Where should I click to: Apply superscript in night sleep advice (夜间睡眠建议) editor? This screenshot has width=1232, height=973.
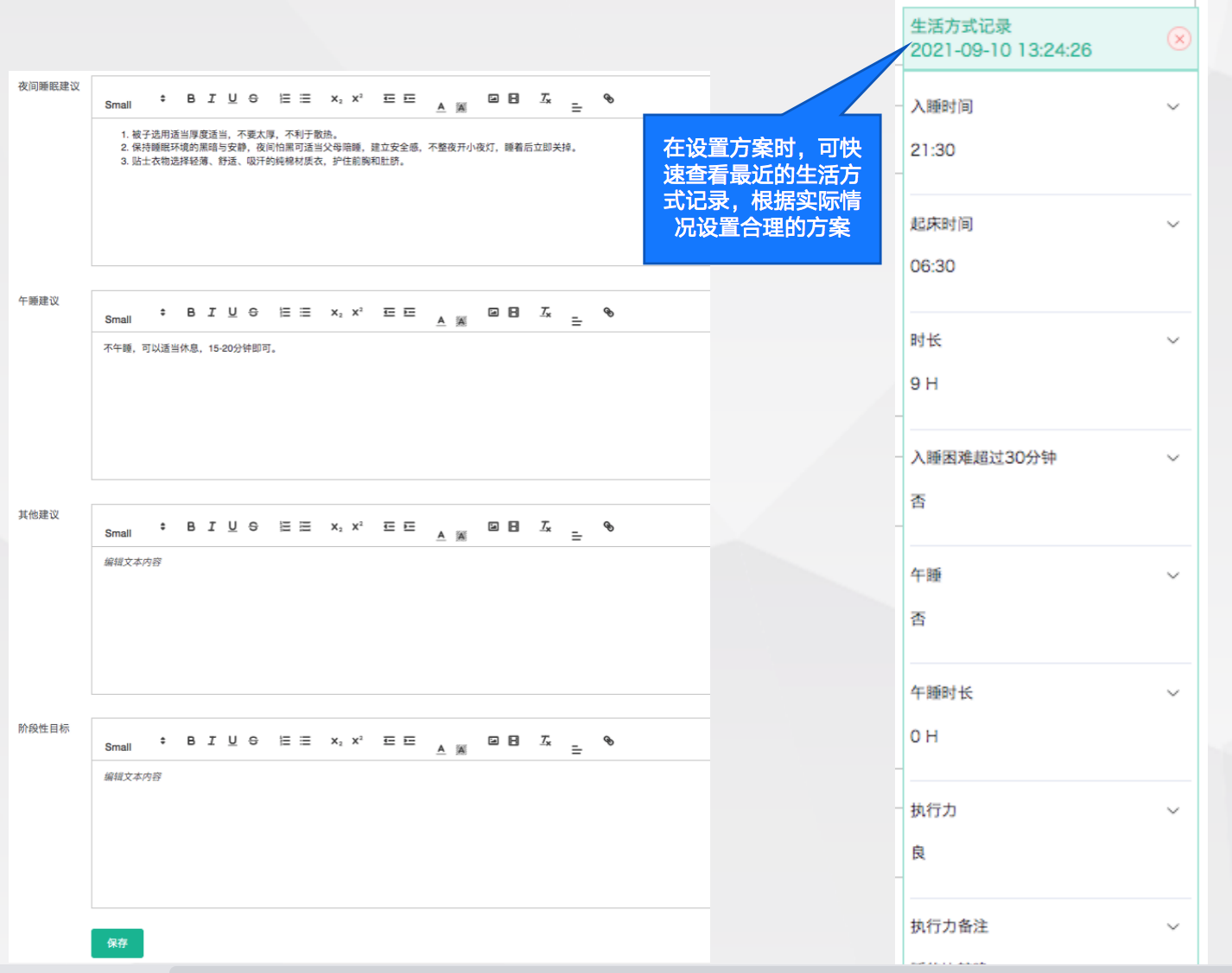(x=357, y=99)
